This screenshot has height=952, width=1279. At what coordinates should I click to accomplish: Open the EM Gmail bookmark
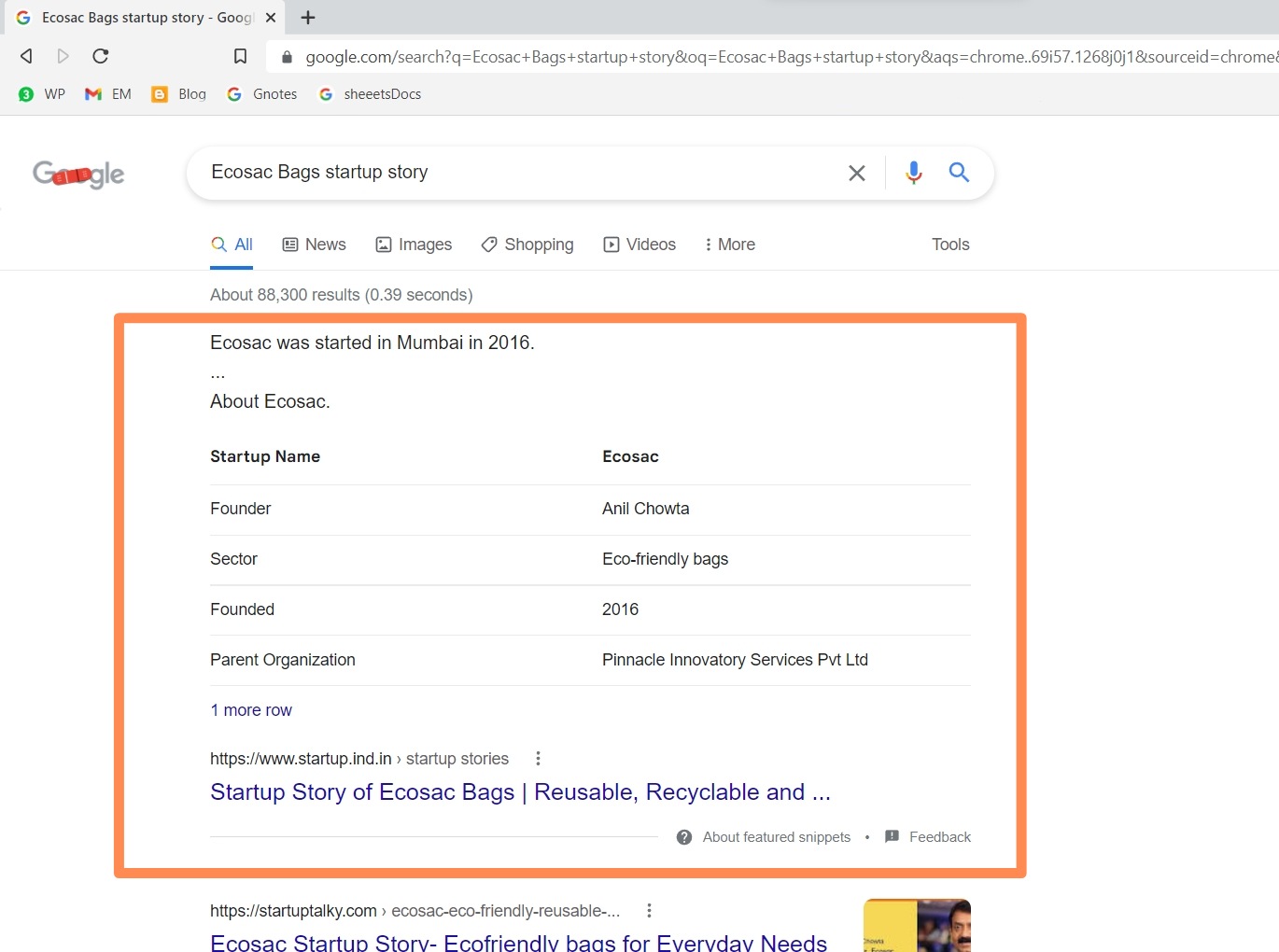point(107,94)
